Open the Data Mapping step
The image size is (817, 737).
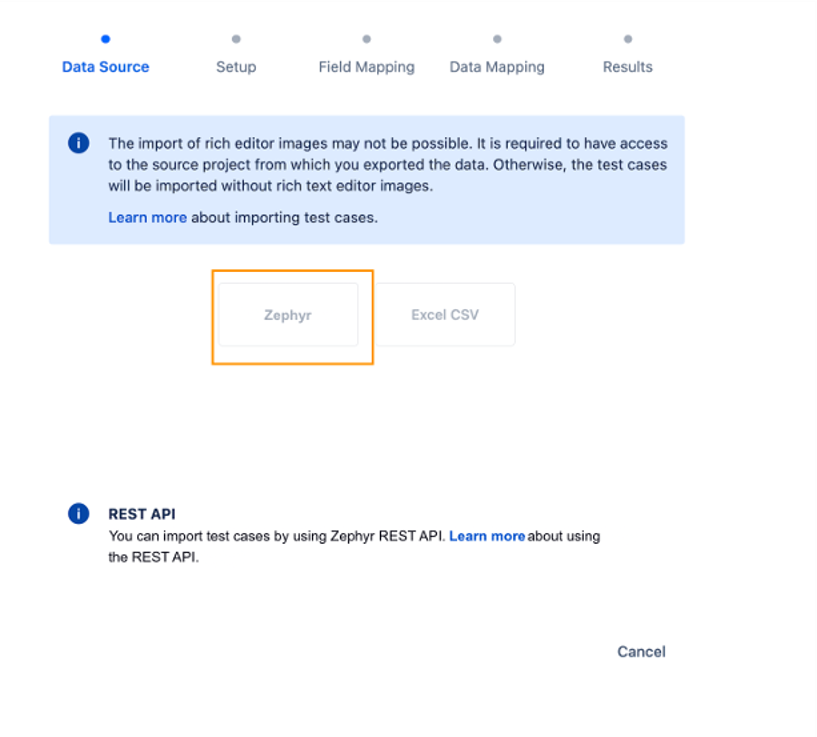click(x=497, y=67)
